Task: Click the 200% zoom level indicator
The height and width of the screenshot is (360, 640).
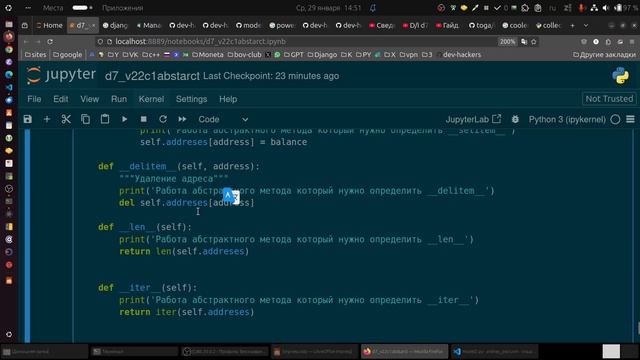Action: click(x=507, y=42)
